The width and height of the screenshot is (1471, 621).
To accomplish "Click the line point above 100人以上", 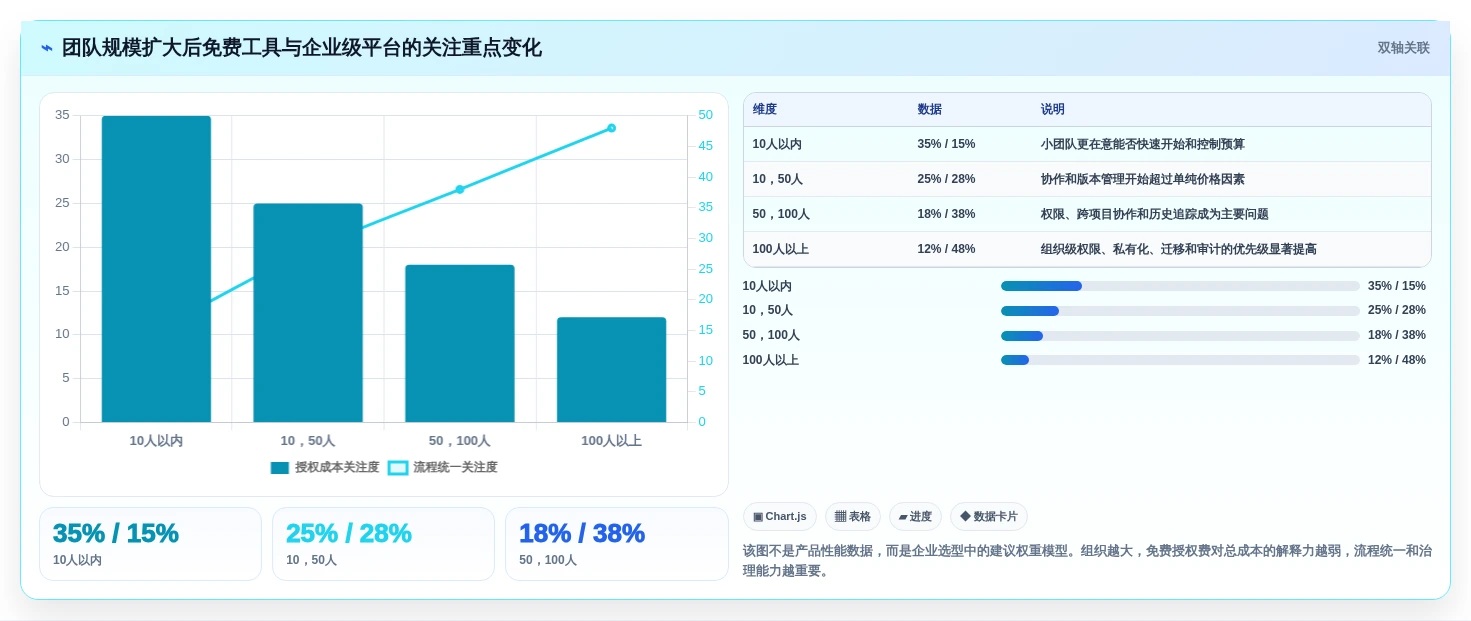I will [x=611, y=128].
